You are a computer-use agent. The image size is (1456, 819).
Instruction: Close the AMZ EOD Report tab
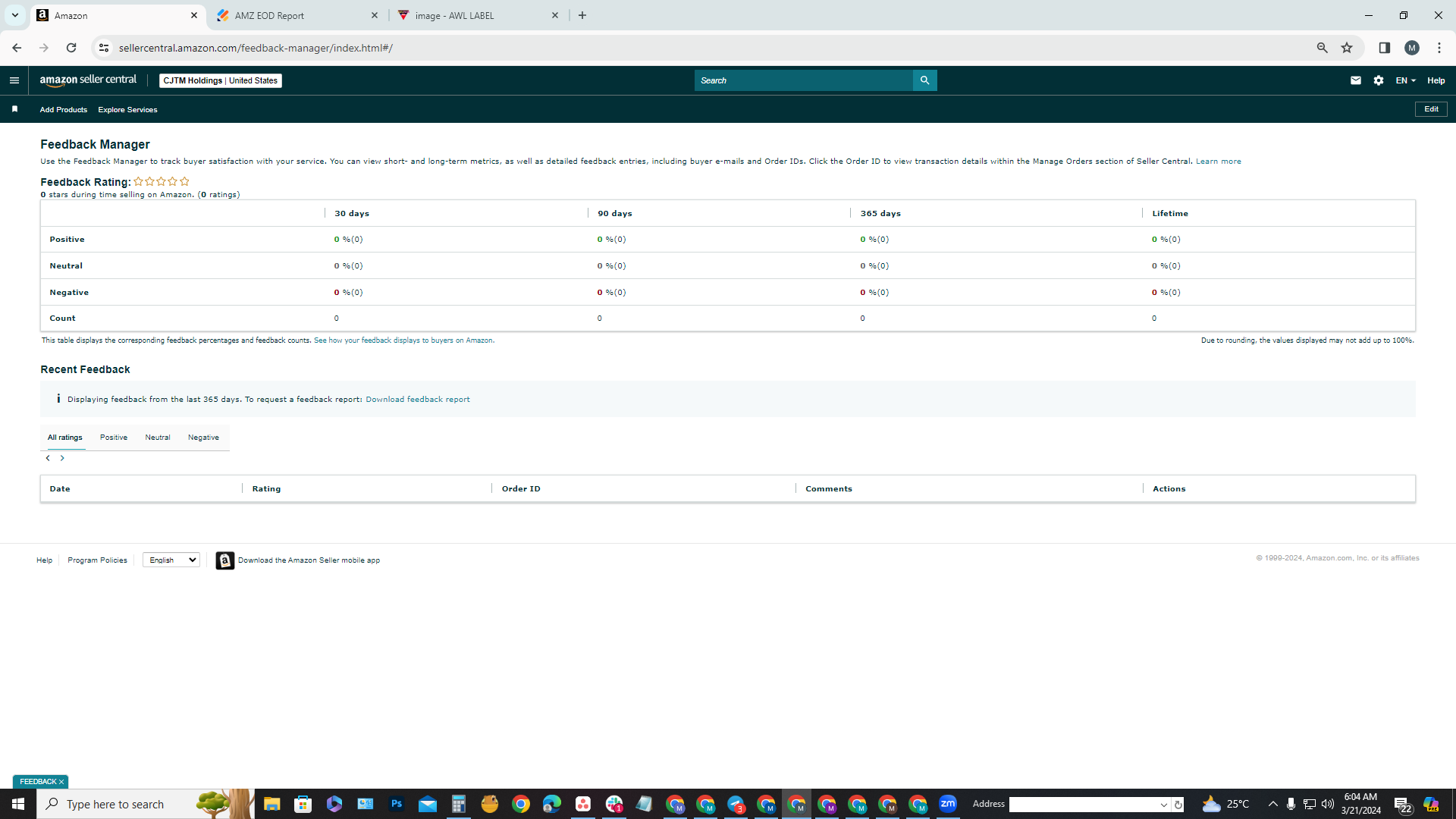(x=375, y=15)
